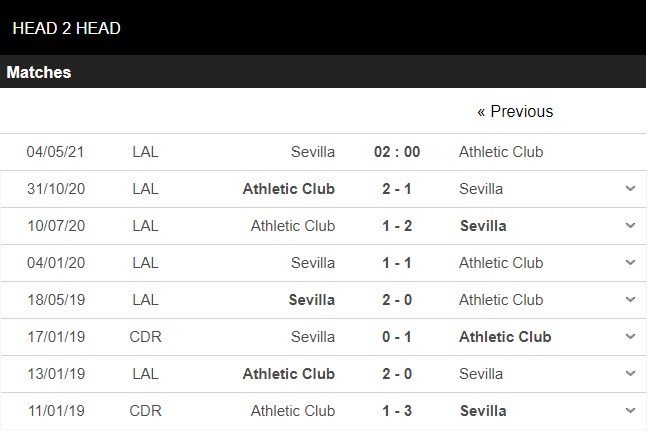Viewport: 650px width, 437px height.
Task: Open the 02 : 00 upcoming match time
Action: 397,152
